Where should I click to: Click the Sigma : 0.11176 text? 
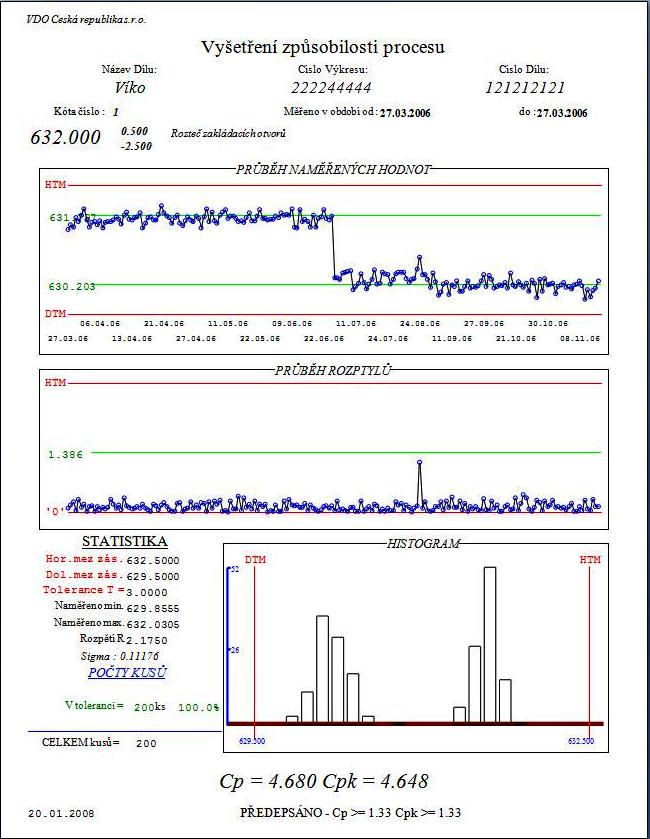pyautogui.click(x=120, y=656)
